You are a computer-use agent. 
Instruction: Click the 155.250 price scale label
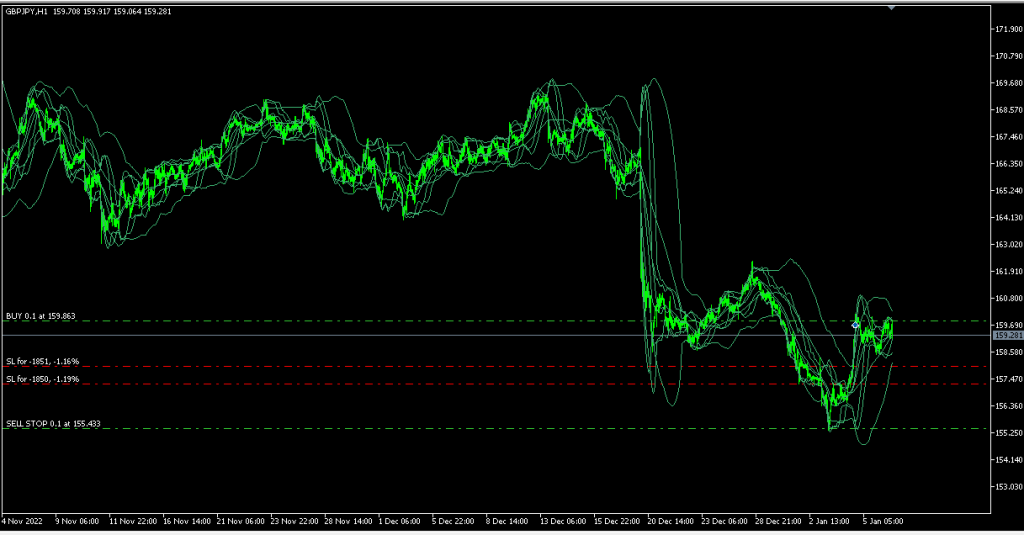1007,433
